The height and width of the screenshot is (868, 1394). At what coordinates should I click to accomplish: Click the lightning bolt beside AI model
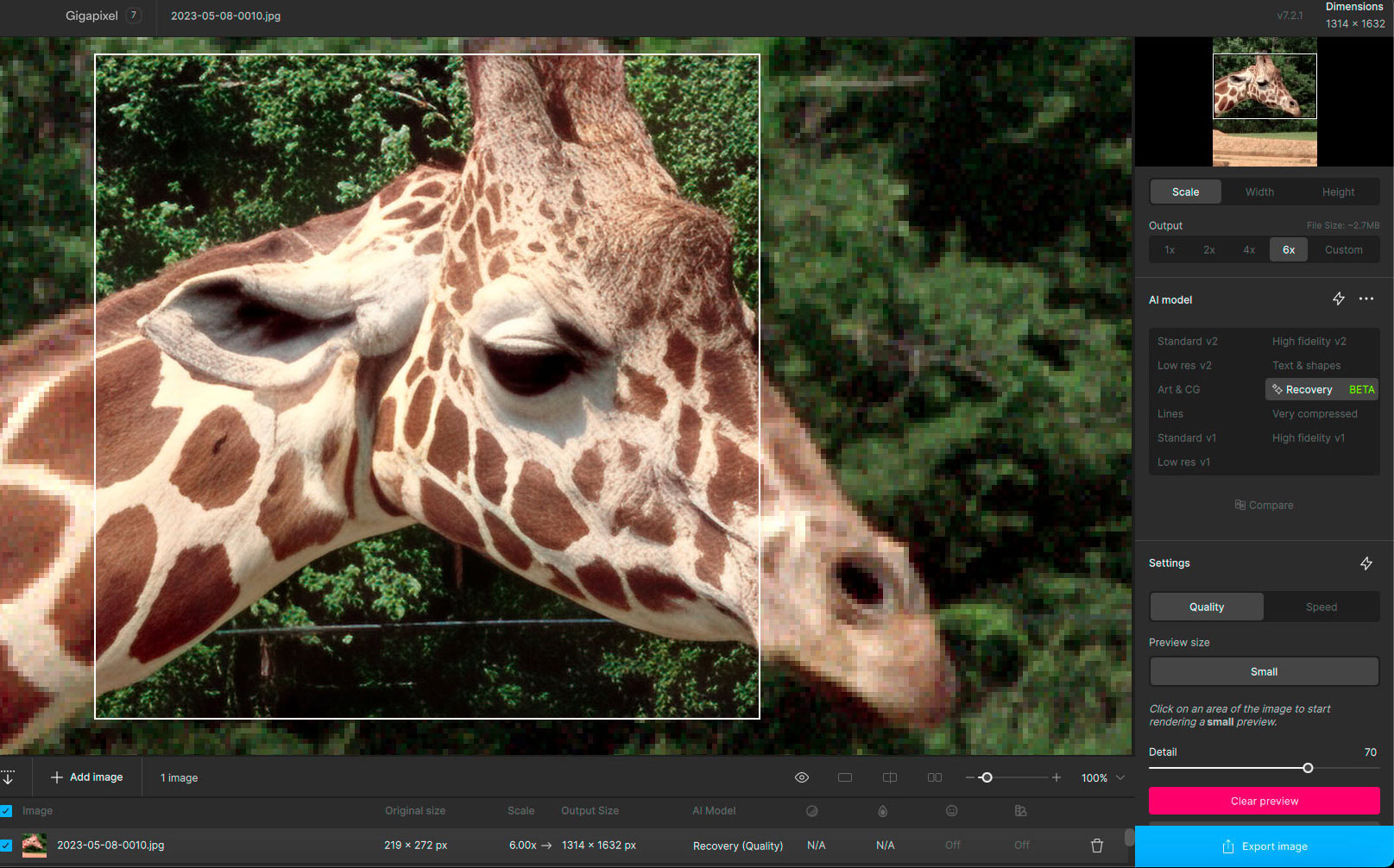click(x=1338, y=299)
